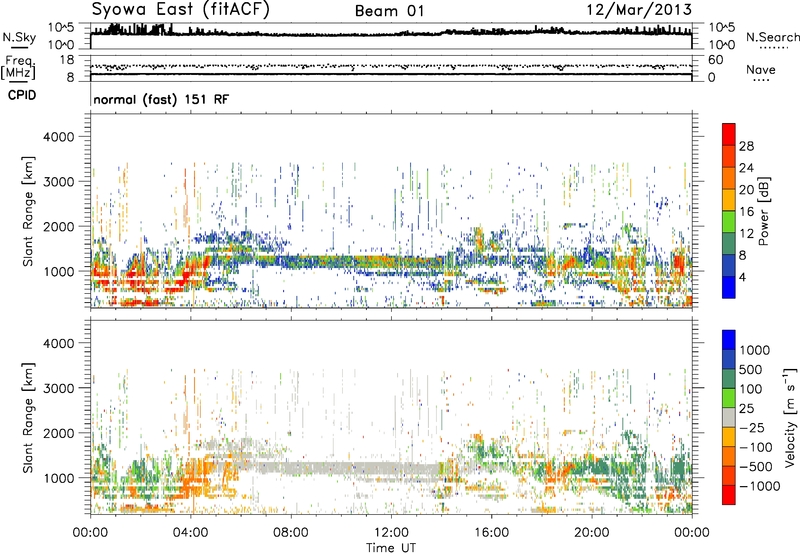Click the strong red echo near 04:00 power panel
The image size is (800, 554).
(190, 270)
